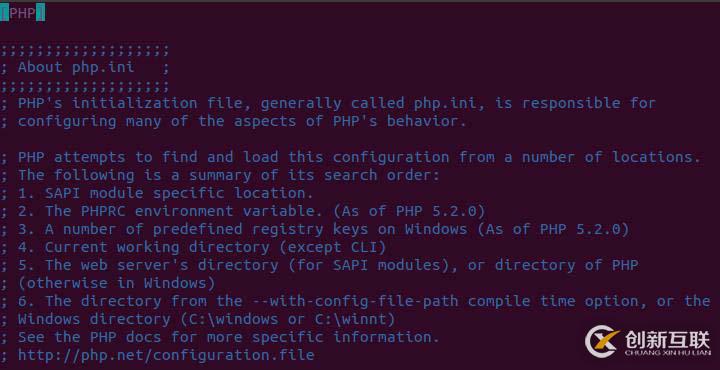Place cursor on 'About php.ini' heading
720x370 pixels.
pyautogui.click(x=76, y=67)
